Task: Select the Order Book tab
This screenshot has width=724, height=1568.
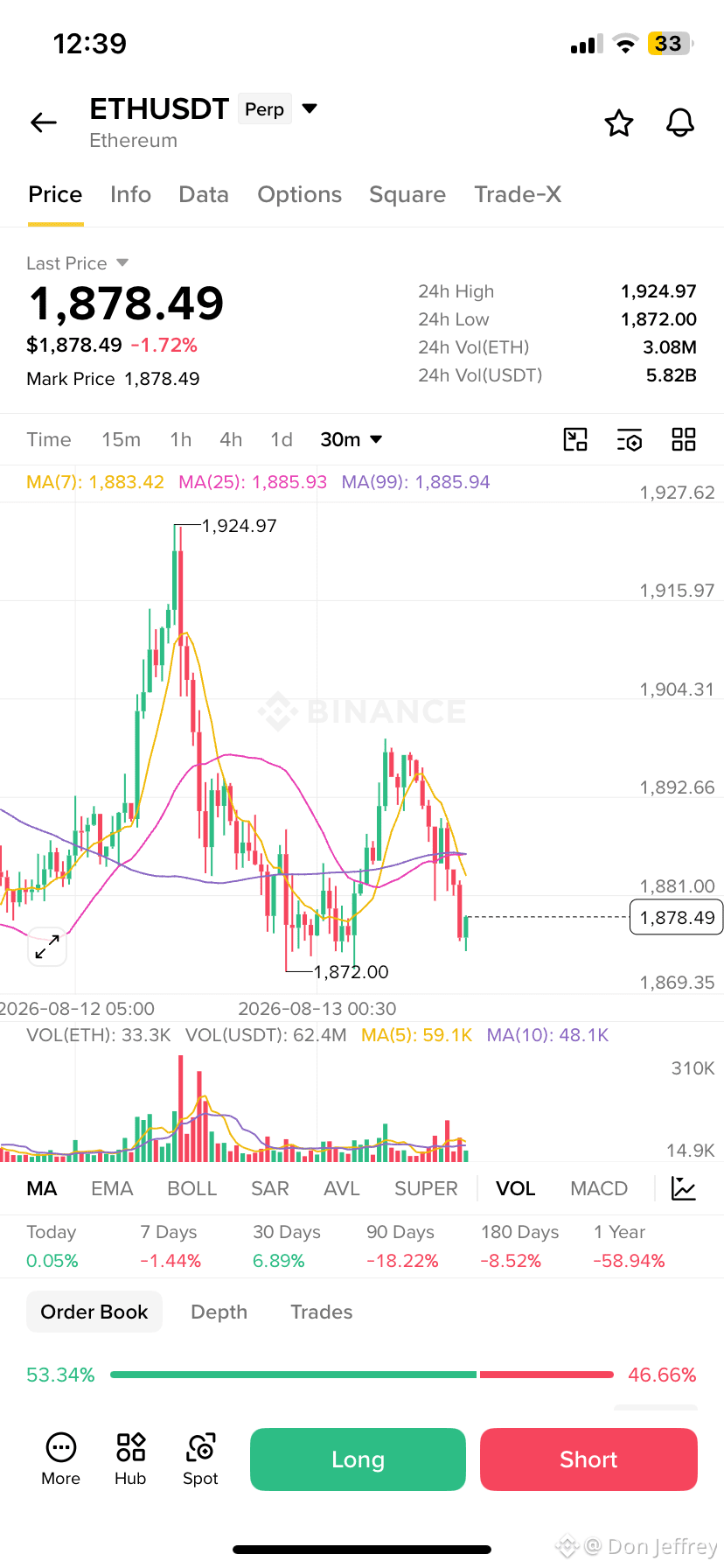Action: (x=94, y=1312)
